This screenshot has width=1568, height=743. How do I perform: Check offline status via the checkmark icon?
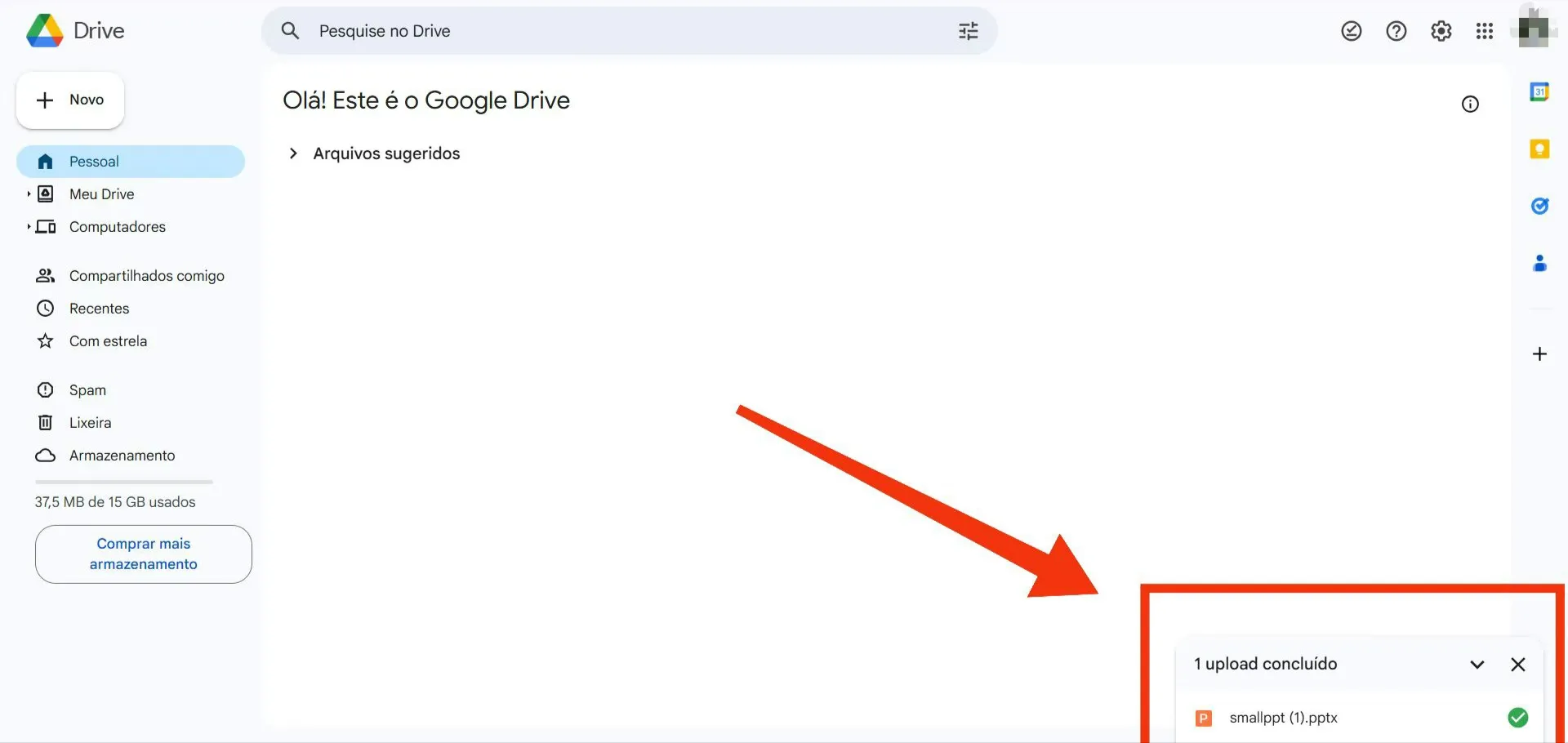point(1351,30)
